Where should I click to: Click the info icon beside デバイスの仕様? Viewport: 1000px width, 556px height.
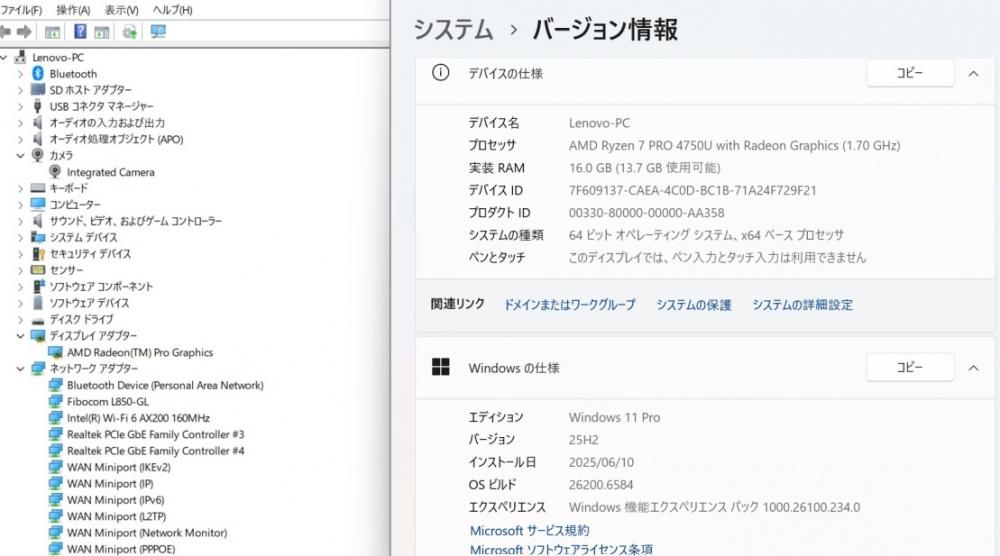[440, 73]
